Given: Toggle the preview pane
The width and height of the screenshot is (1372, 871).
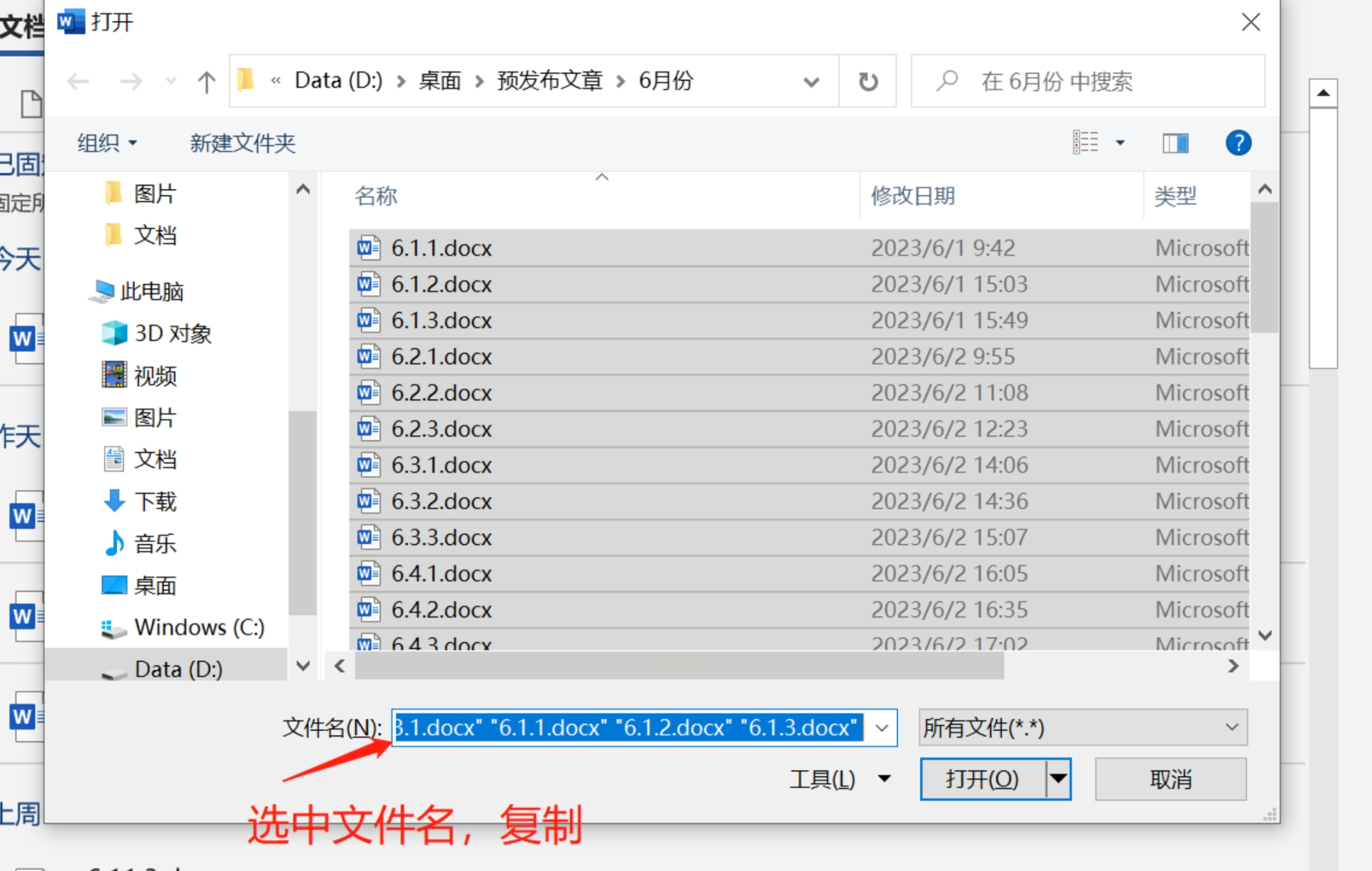Looking at the screenshot, I should click(1175, 143).
